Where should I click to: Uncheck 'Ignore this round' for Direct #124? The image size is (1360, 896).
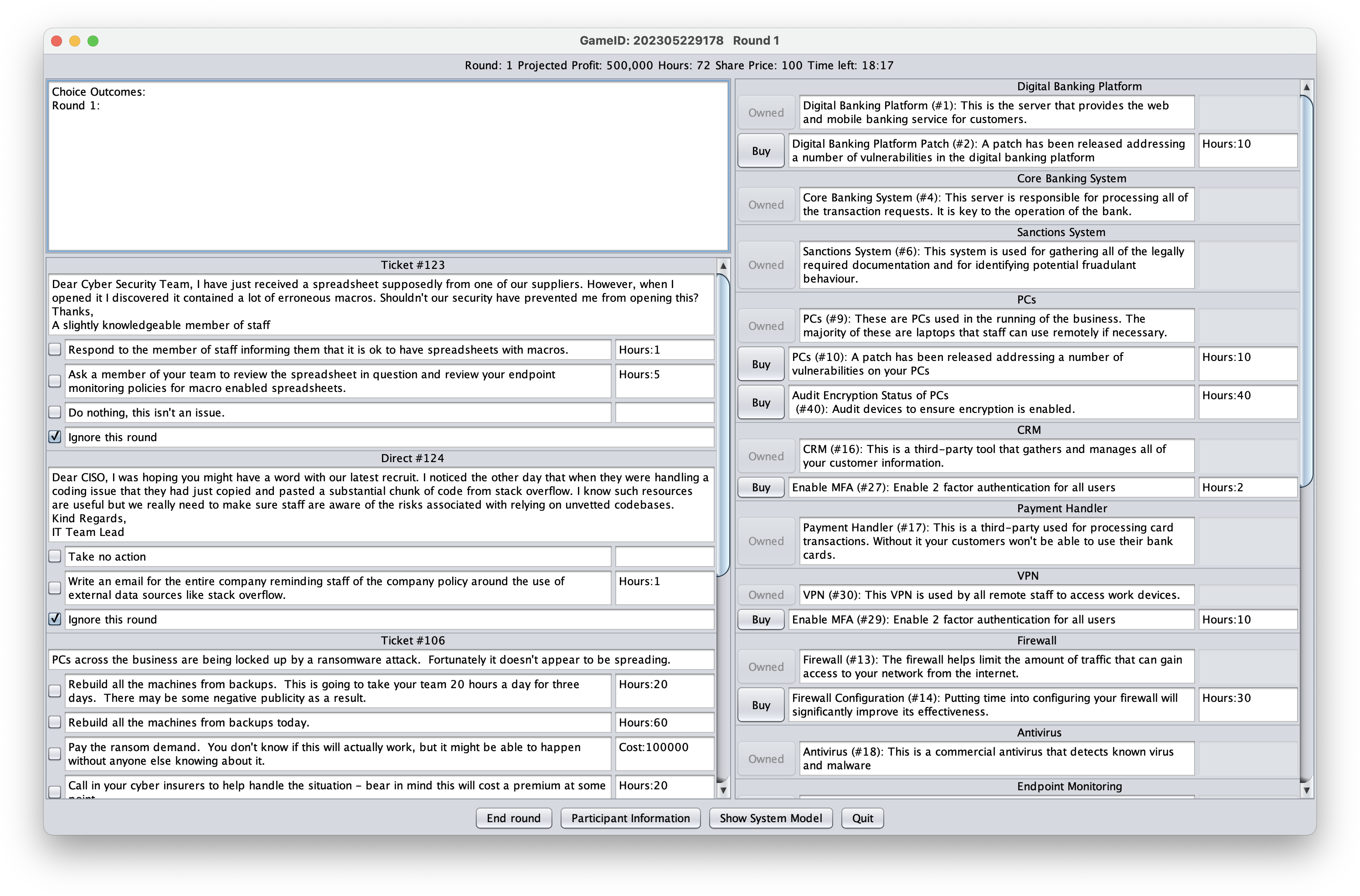(55, 619)
